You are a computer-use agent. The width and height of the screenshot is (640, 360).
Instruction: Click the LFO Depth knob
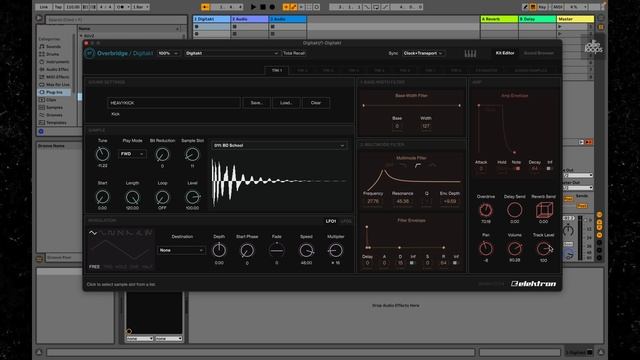219,250
